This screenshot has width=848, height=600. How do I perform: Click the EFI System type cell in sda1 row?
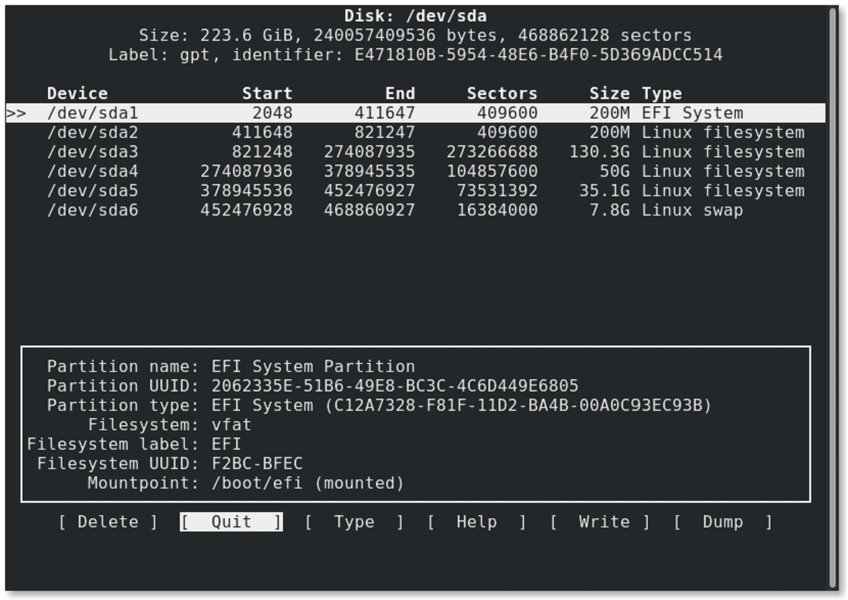(x=692, y=113)
